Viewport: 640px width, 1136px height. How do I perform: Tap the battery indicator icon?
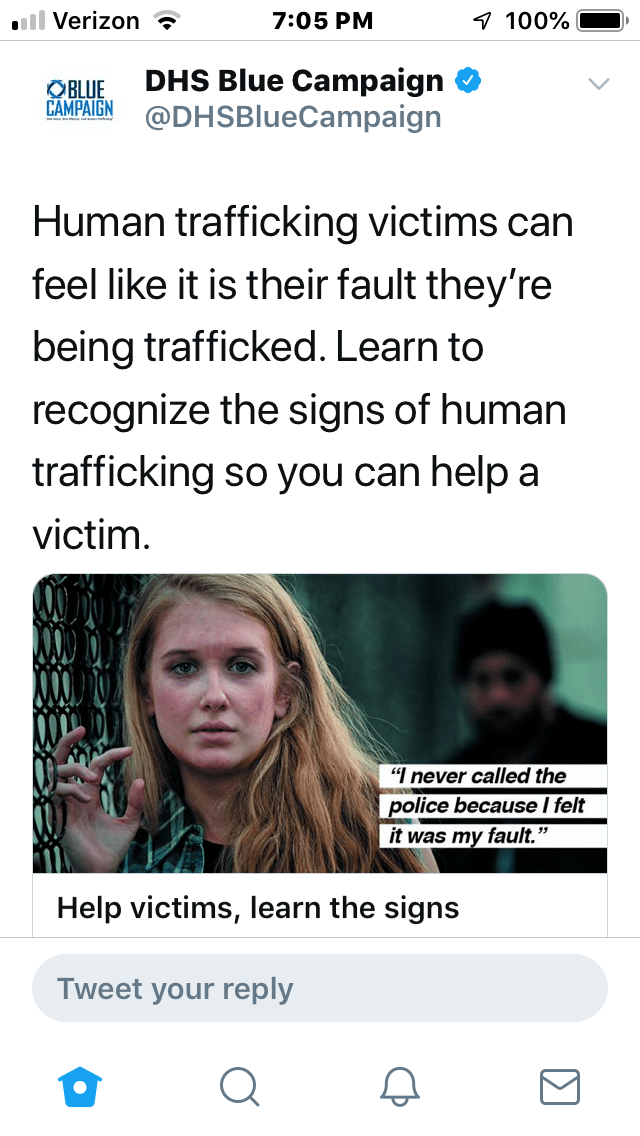point(601,20)
